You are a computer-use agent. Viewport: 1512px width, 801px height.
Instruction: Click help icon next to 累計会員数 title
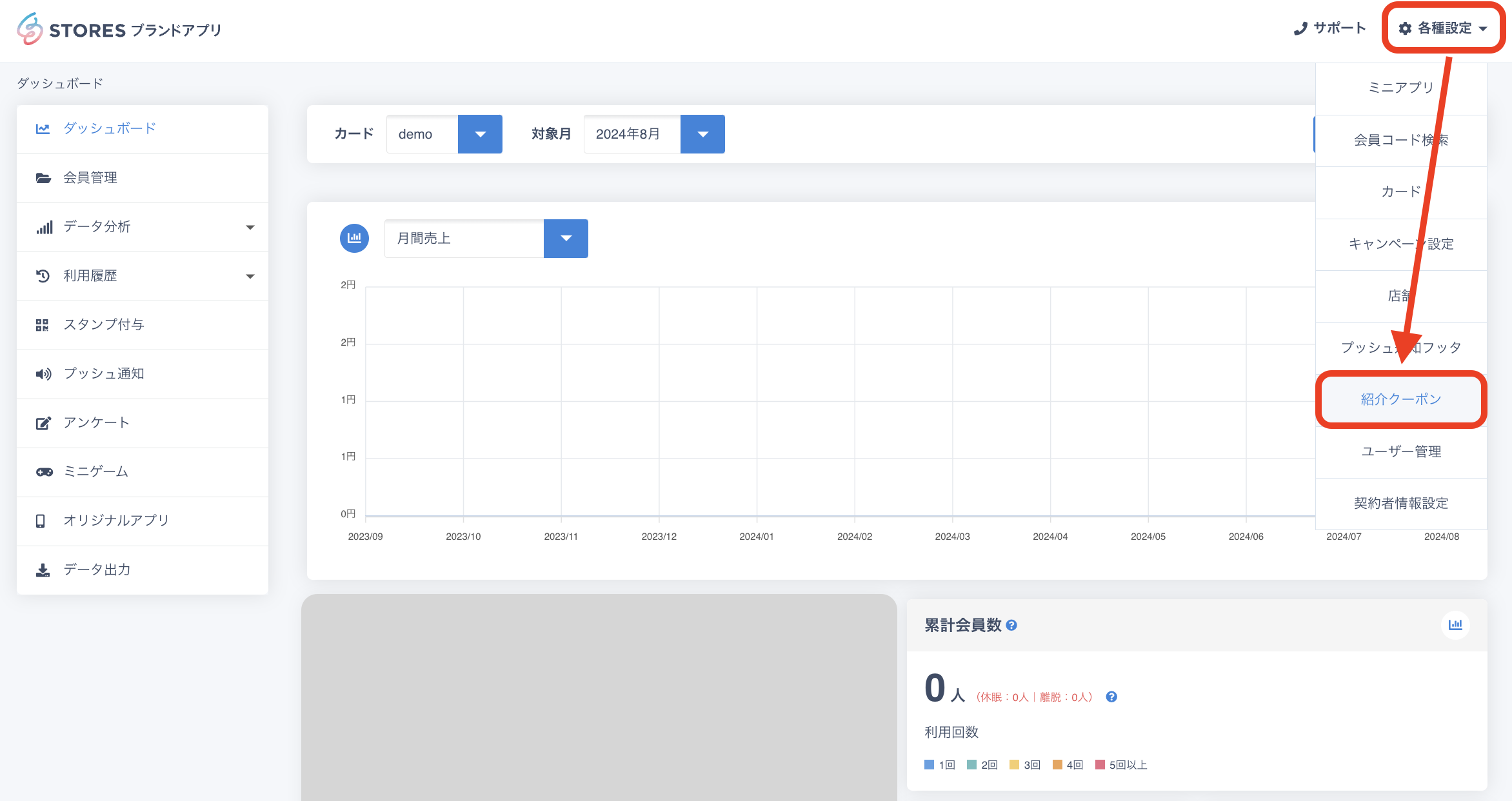[1011, 626]
